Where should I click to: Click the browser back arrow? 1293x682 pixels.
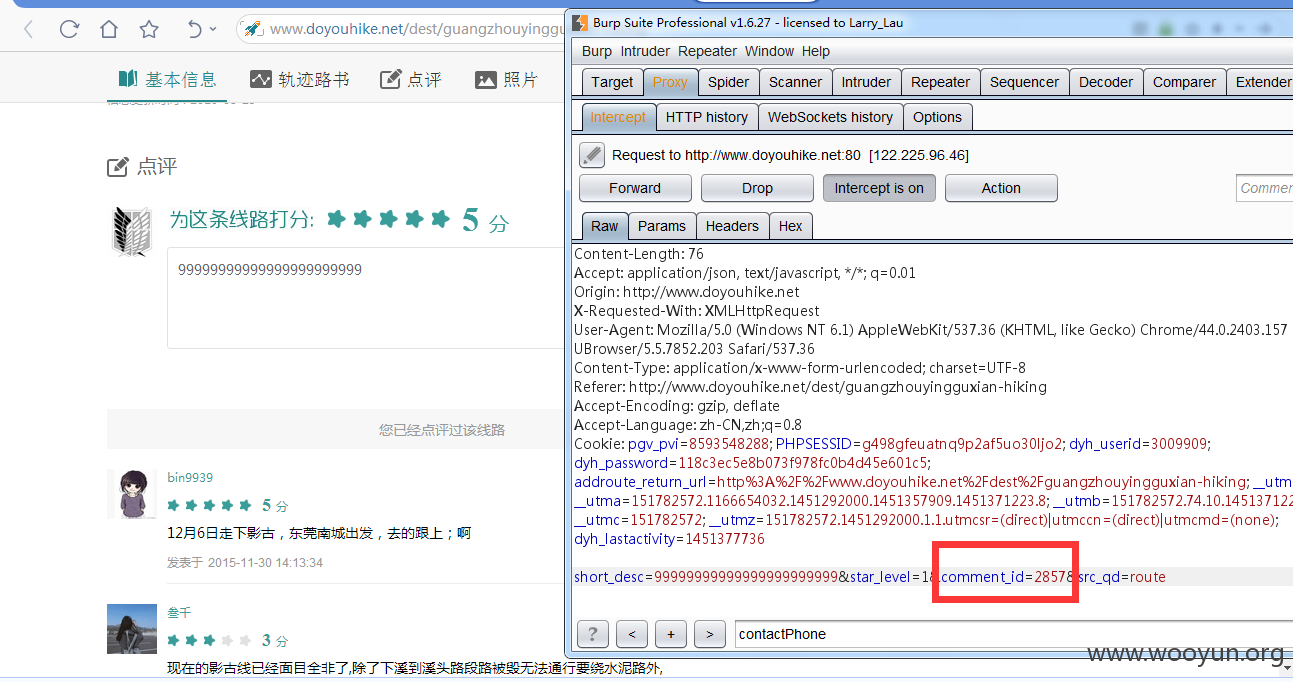pyautogui.click(x=28, y=30)
